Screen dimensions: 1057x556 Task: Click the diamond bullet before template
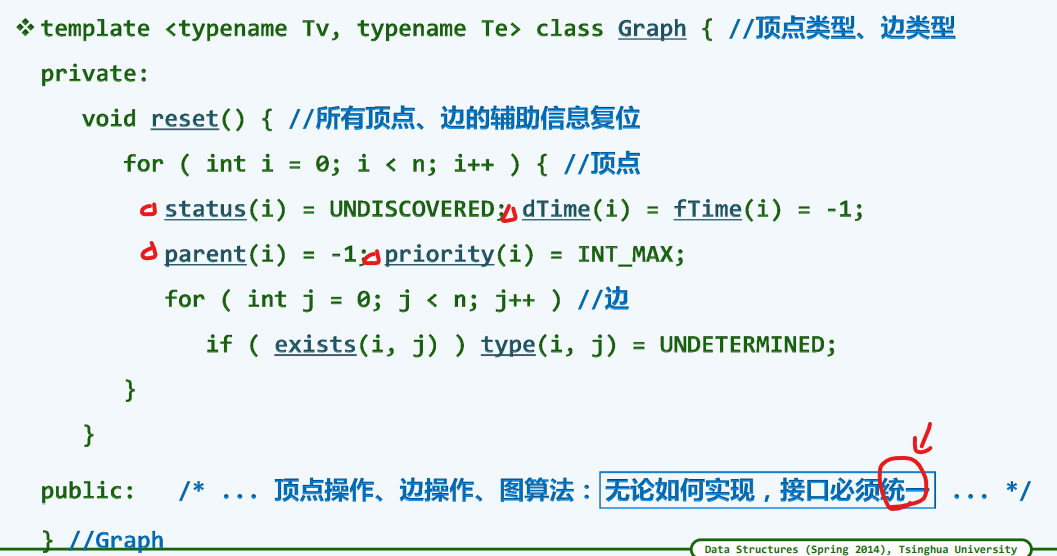pyautogui.click(x=25, y=29)
